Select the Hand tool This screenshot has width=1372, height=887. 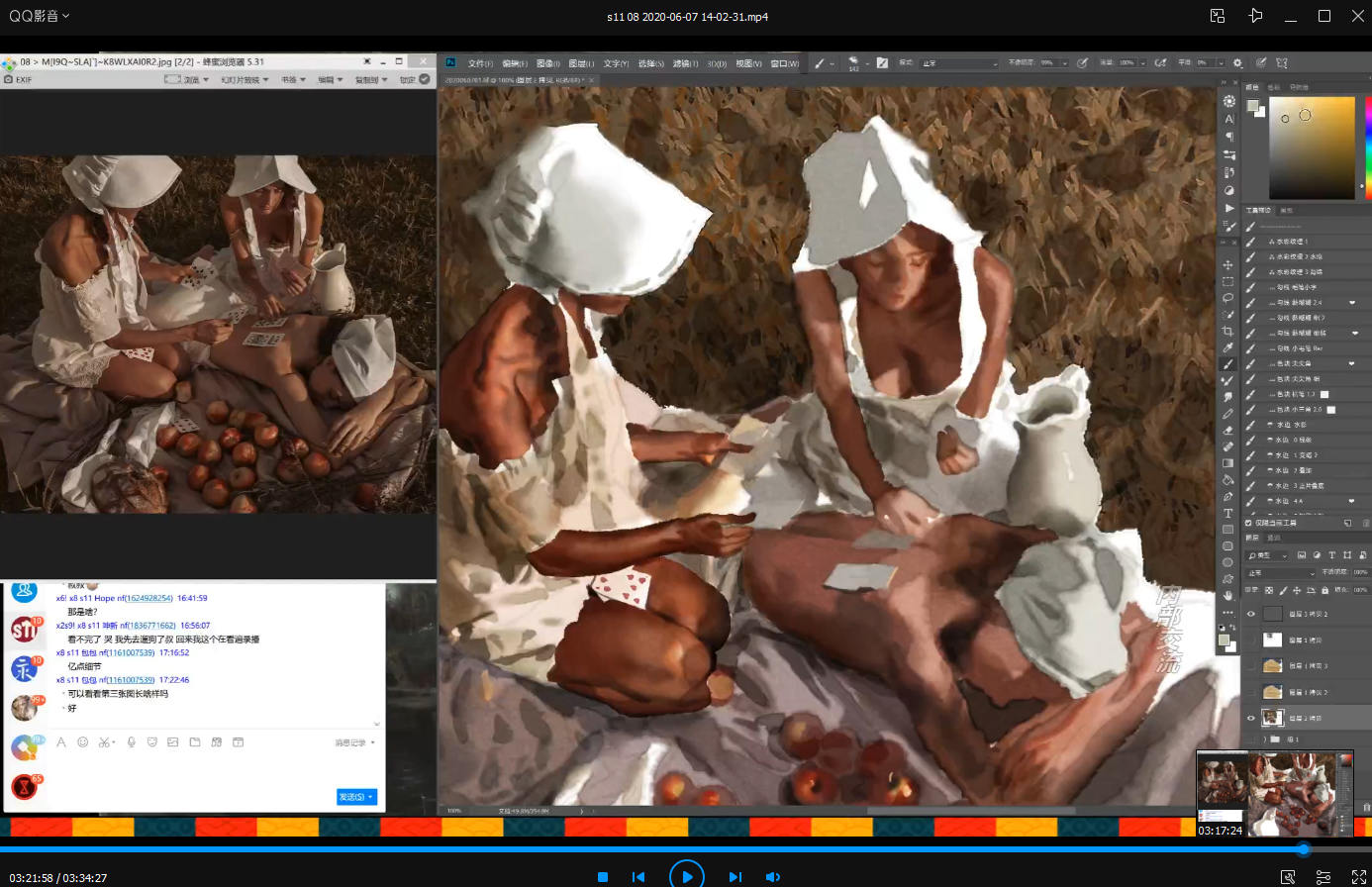(1227, 595)
